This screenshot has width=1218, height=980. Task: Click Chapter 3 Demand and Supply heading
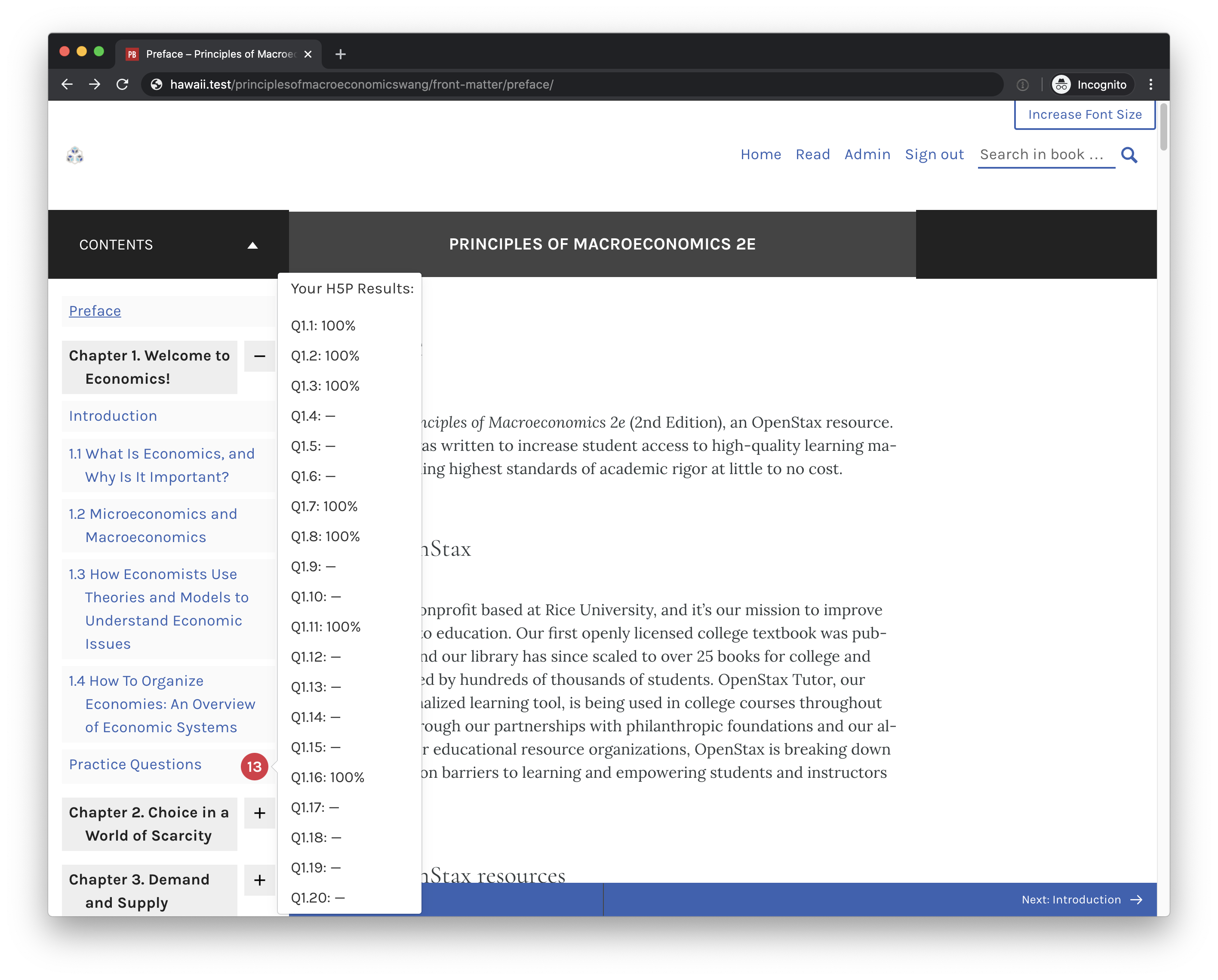point(149,890)
